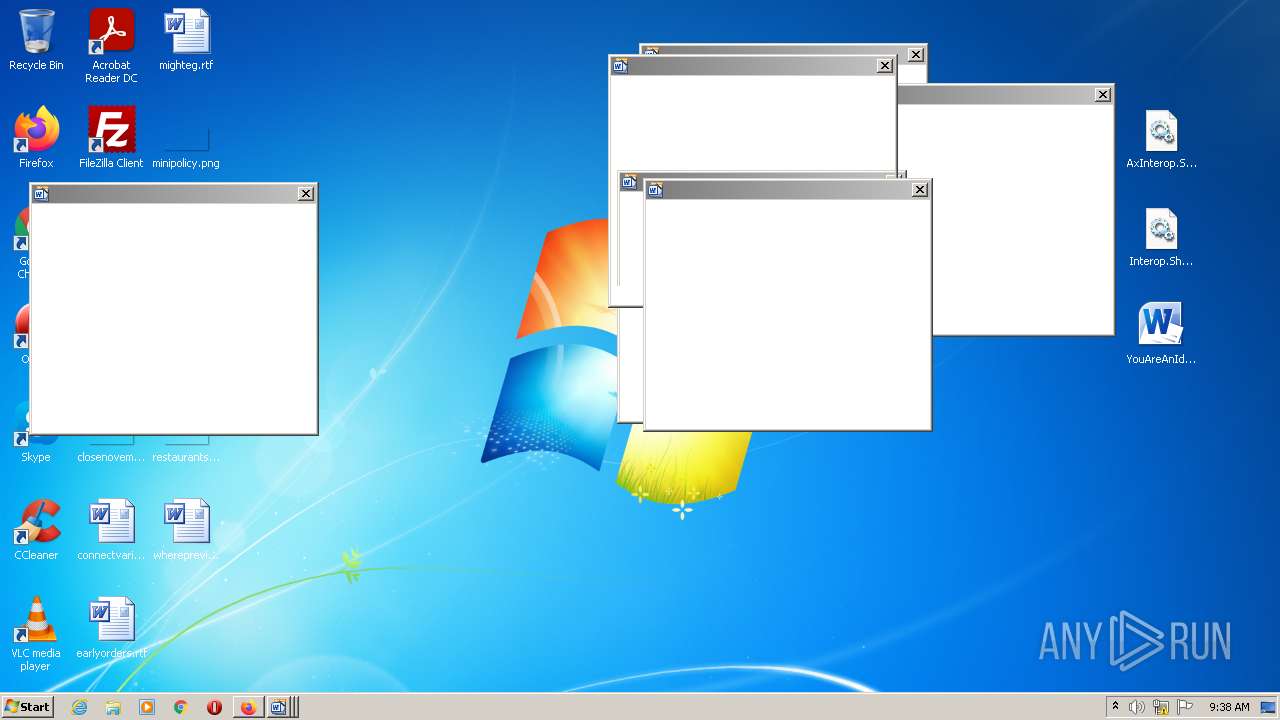Image resolution: width=1280 pixels, height=720 pixels.
Task: Click Word icon in left window title bar
Action: pyautogui.click(x=41, y=194)
